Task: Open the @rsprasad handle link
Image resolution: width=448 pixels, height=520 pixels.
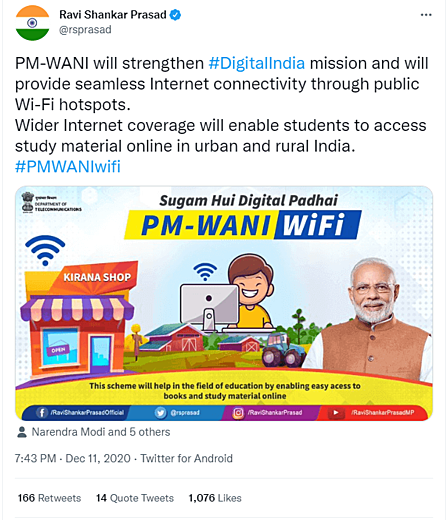Action: tap(85, 30)
